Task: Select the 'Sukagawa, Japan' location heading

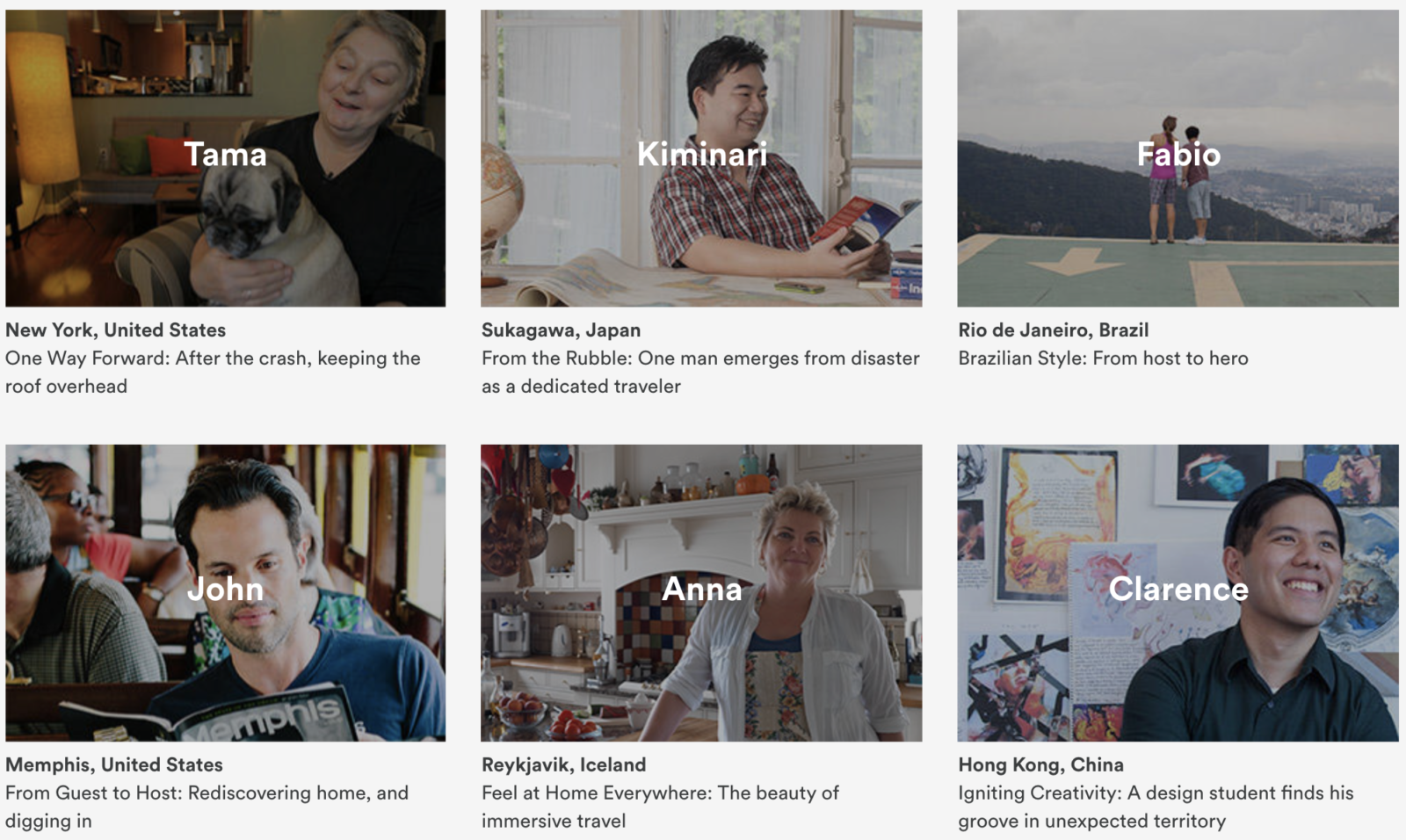Action: tap(561, 330)
